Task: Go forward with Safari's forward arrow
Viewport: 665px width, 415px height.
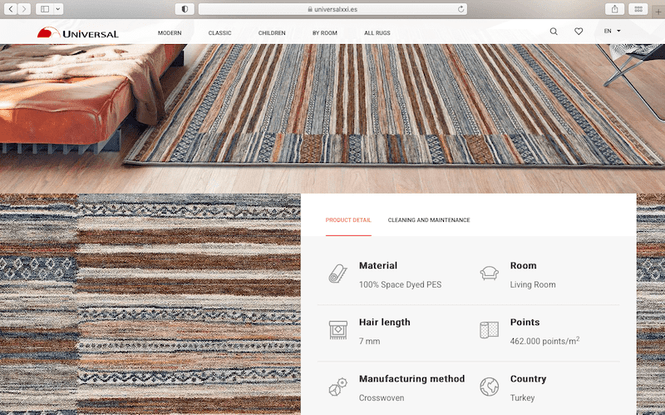Action: coord(24,9)
